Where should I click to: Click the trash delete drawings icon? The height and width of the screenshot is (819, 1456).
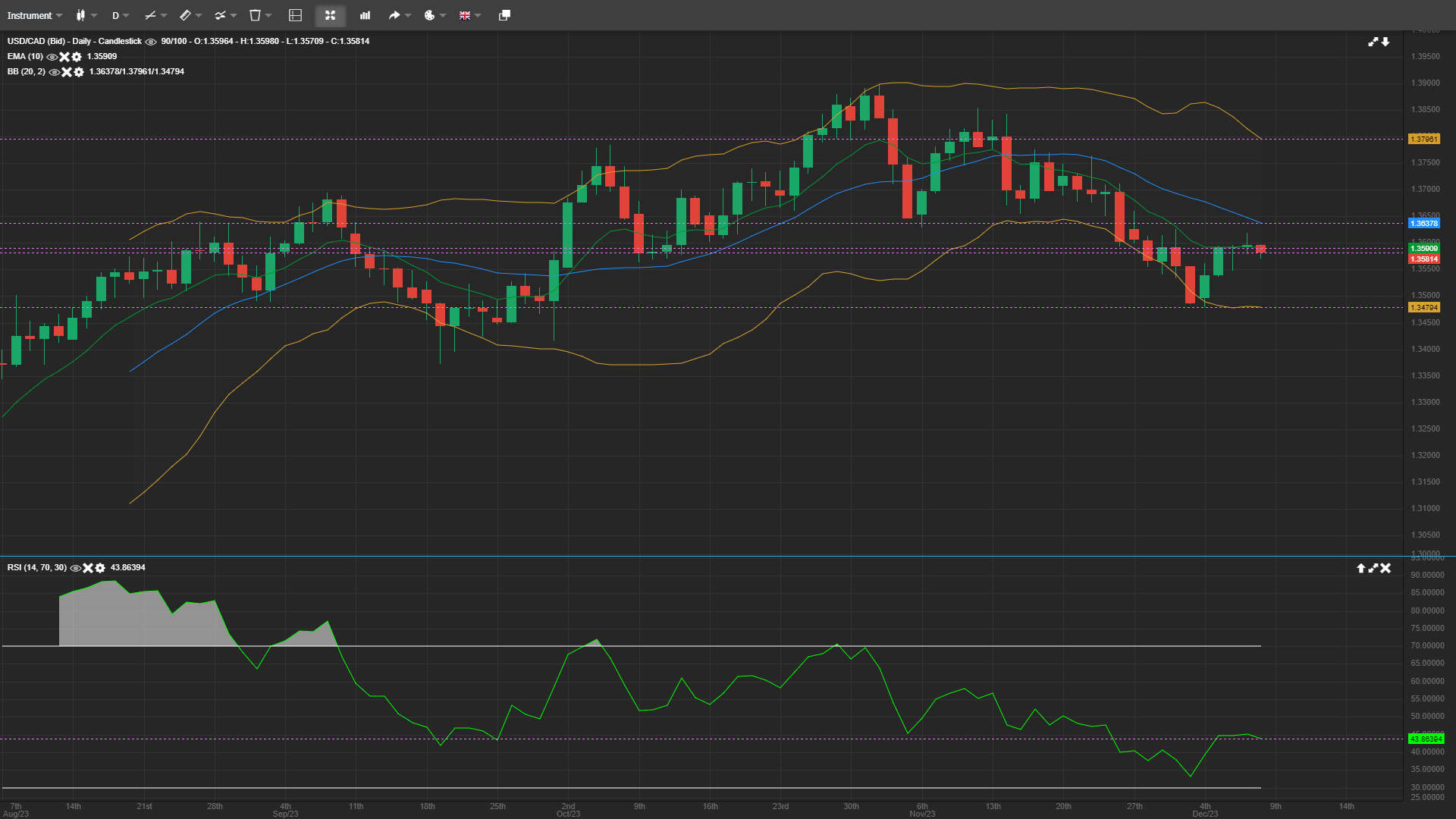point(255,15)
